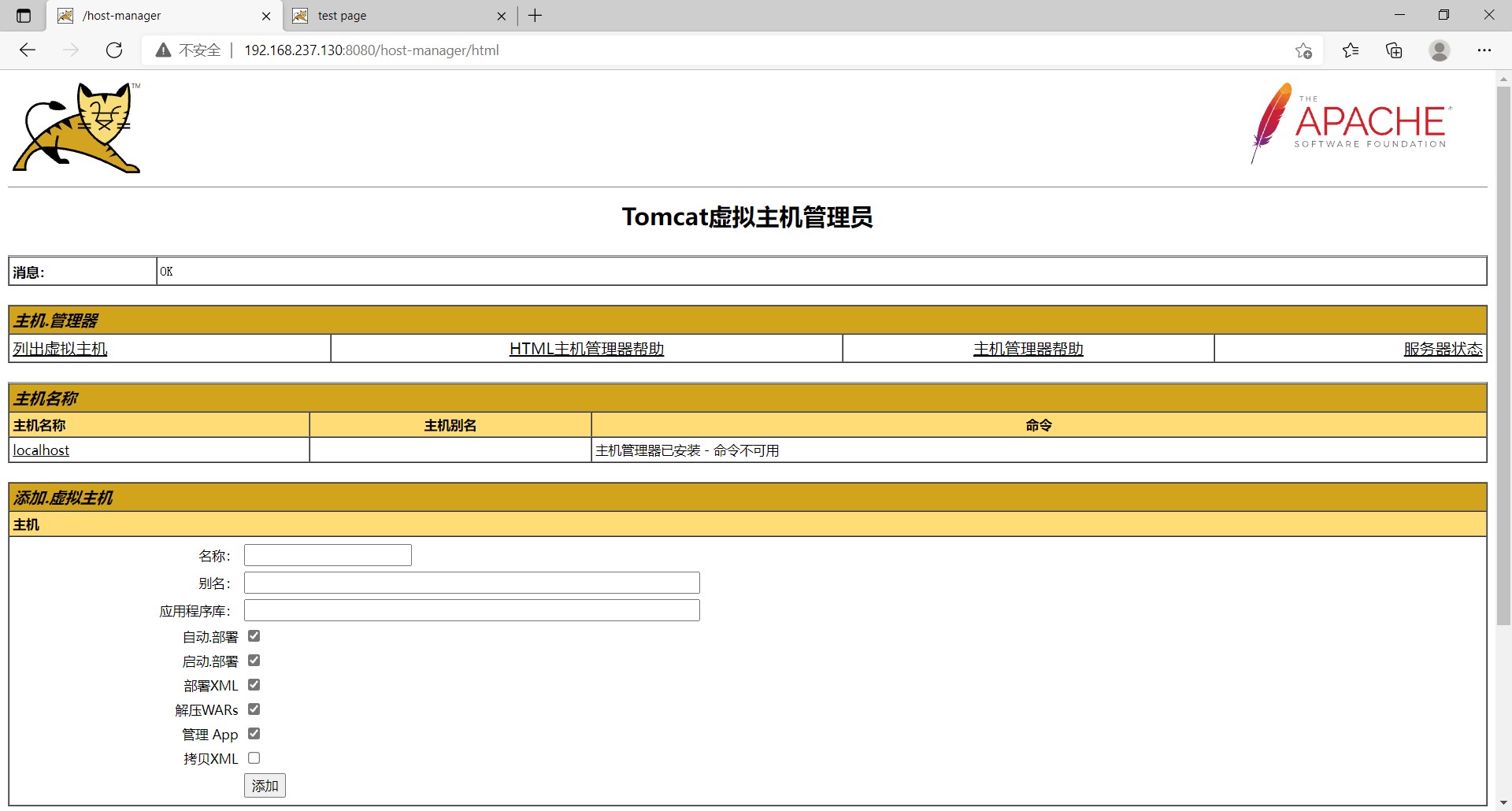This screenshot has width=1512, height=811.
Task: Open the tab actions menu icon
Action: (x=24, y=16)
